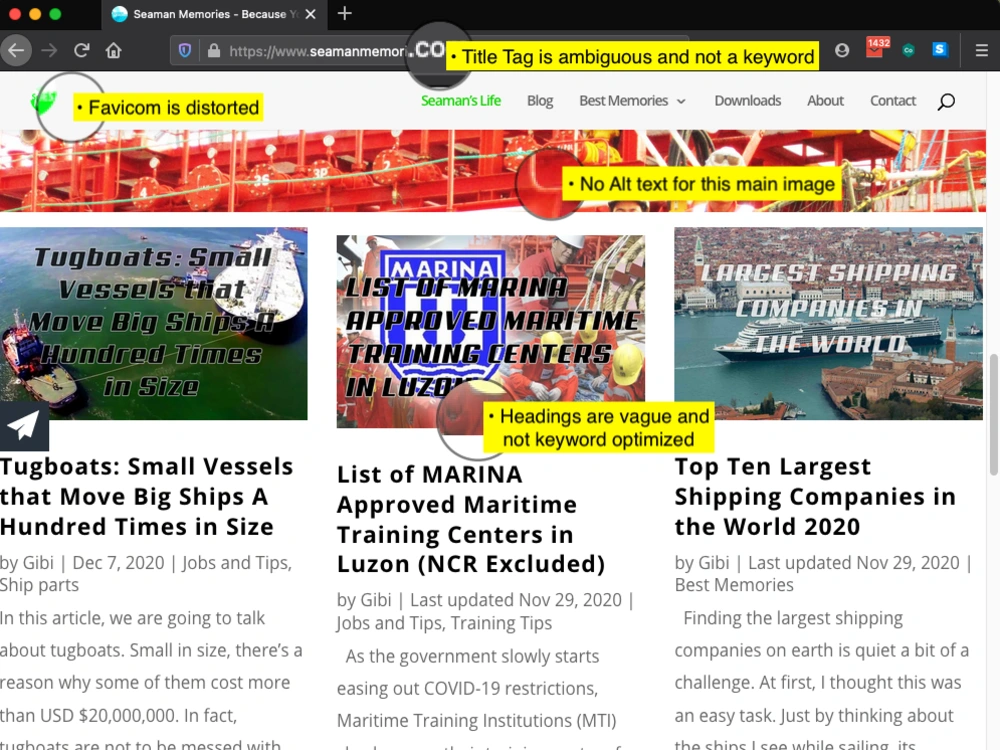Open the Tugboats: Small Vessels article title

pyautogui.click(x=147, y=496)
